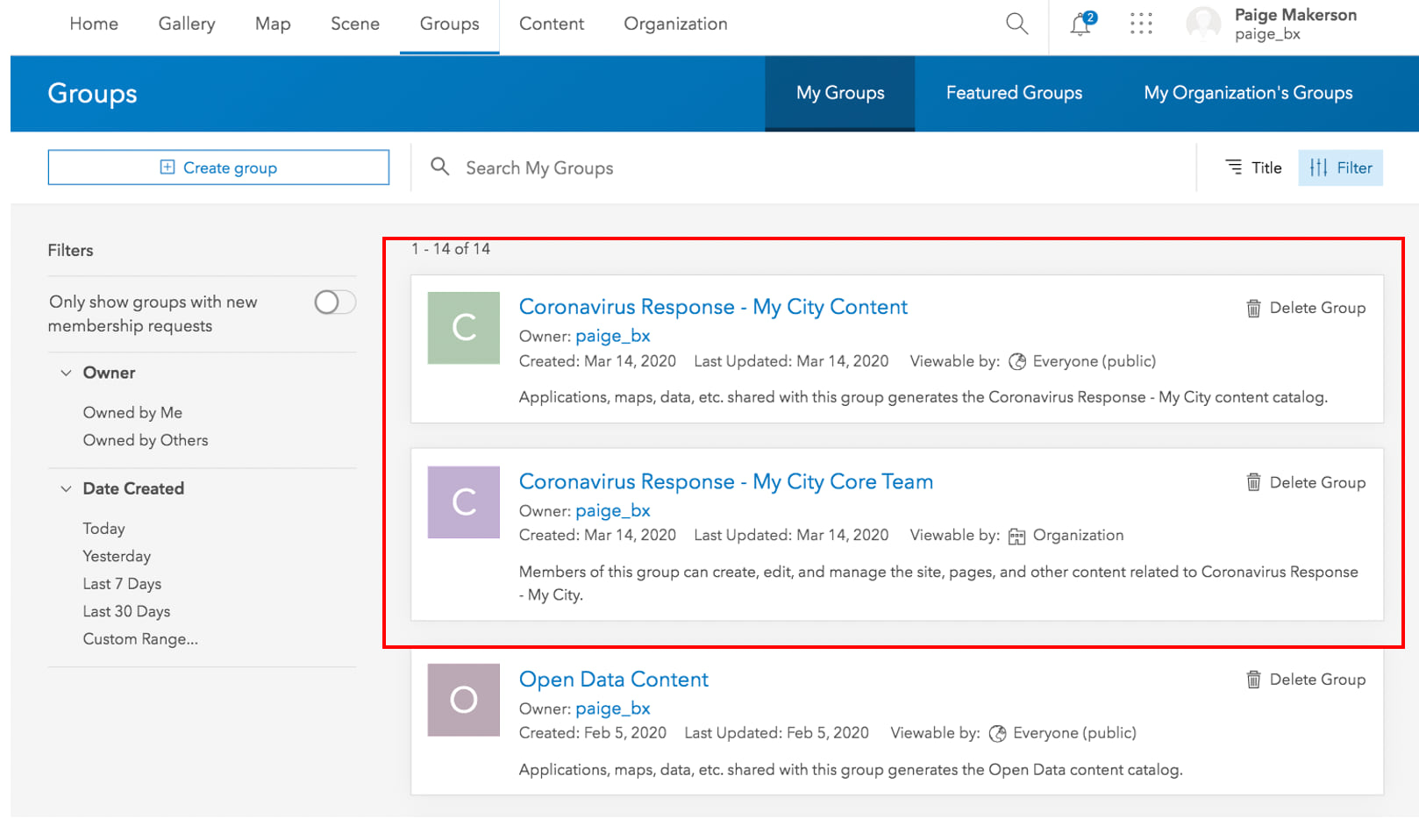
Task: Open the Content menu item
Action: 551,25
